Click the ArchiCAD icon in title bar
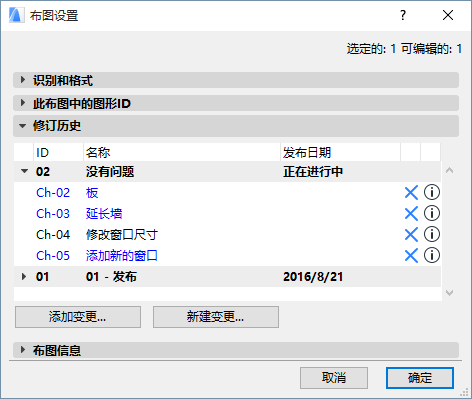Viewport: 472px width, 399px height. click(x=17, y=15)
